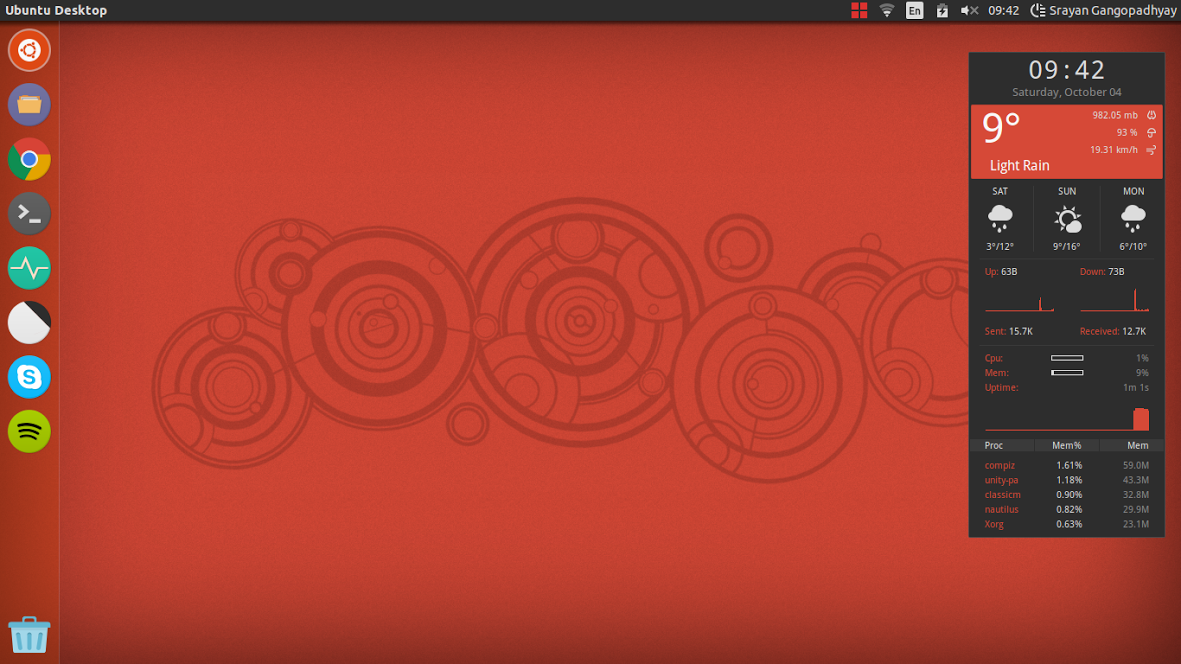Click the Up: 63B upload speed
This screenshot has height=664, width=1181.
point(1001,272)
